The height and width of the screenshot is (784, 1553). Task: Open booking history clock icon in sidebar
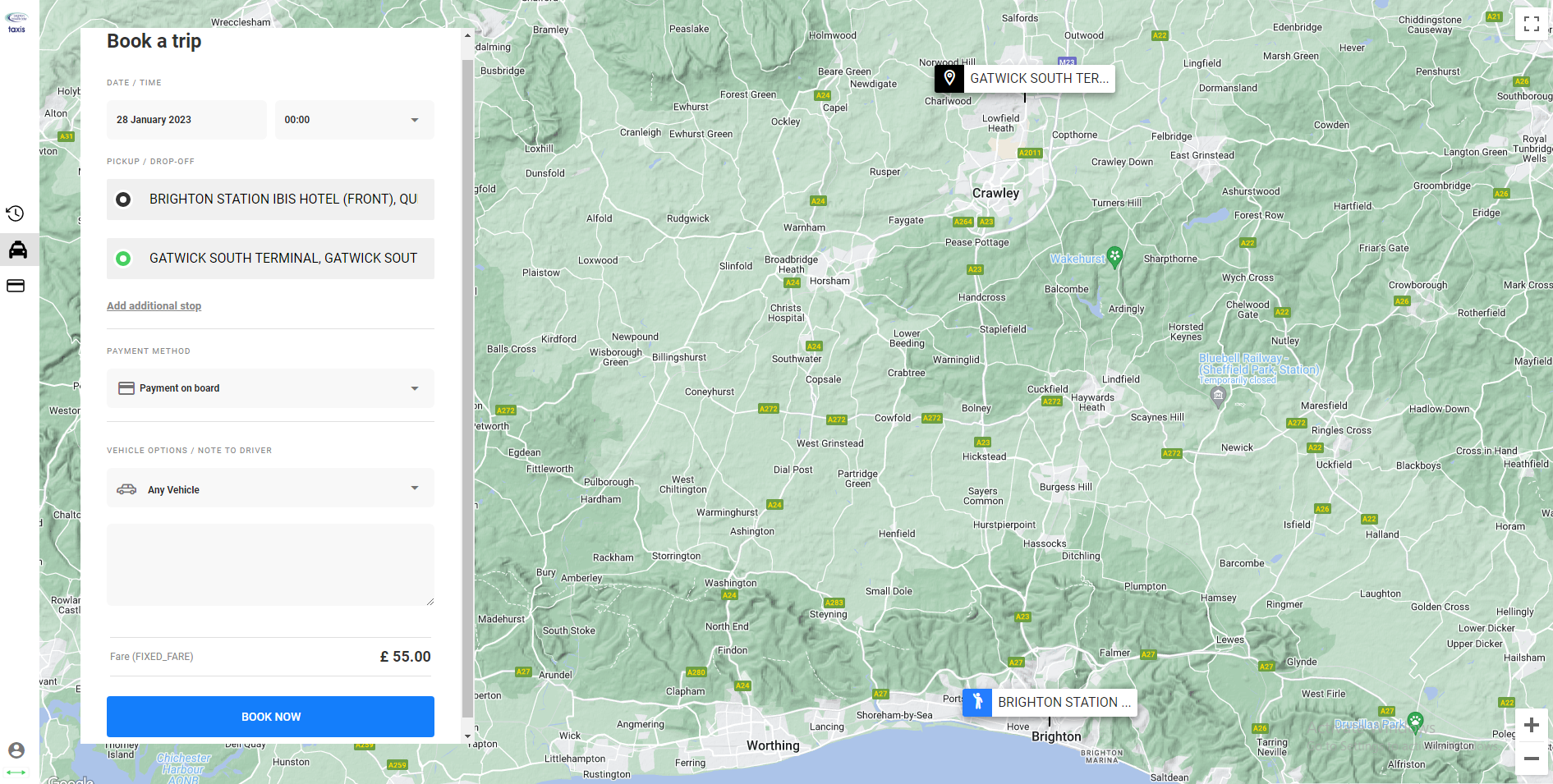(x=15, y=214)
